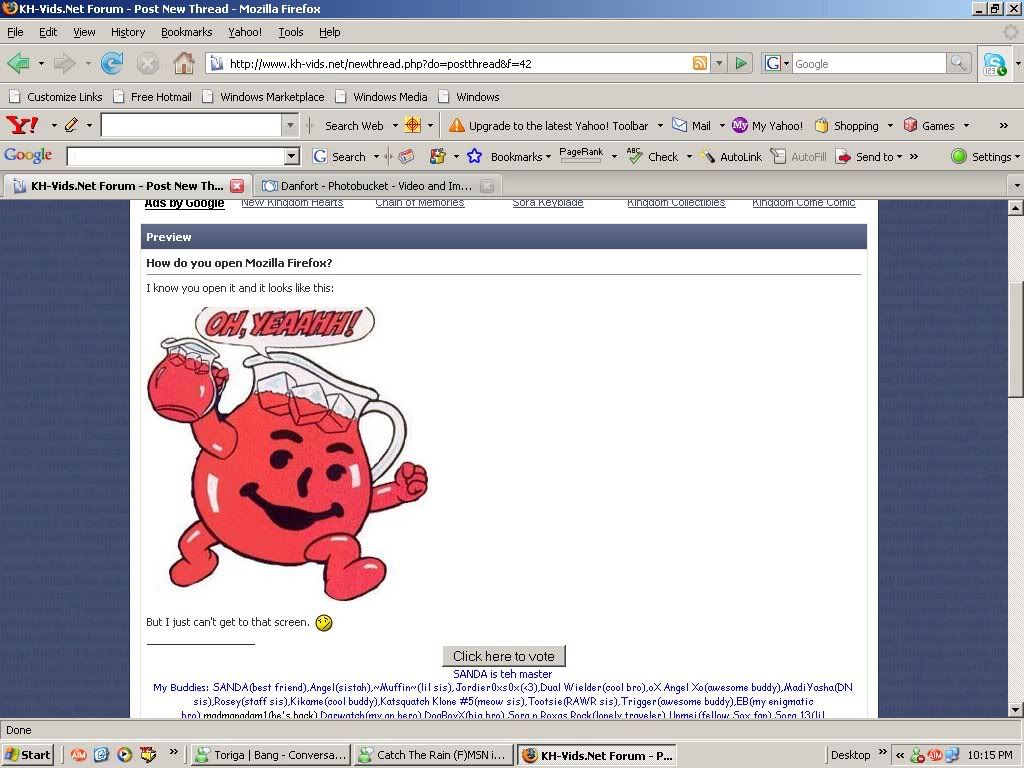Open the address bar URL history dropdown
Image resolution: width=1024 pixels, height=768 pixels.
pos(719,63)
